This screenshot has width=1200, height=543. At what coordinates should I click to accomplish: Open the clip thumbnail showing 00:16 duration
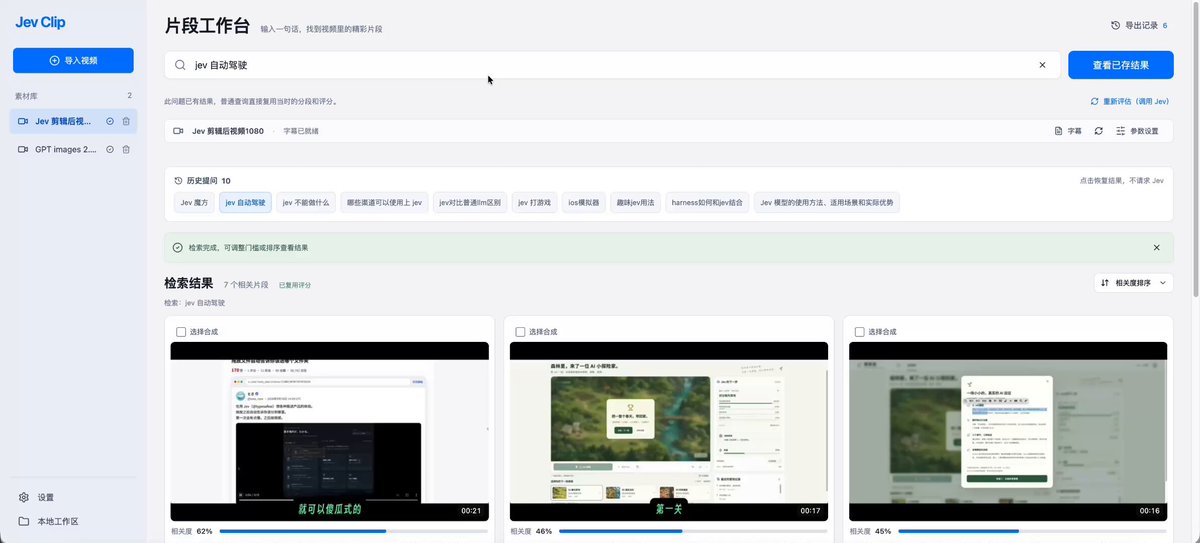pyautogui.click(x=1008, y=431)
